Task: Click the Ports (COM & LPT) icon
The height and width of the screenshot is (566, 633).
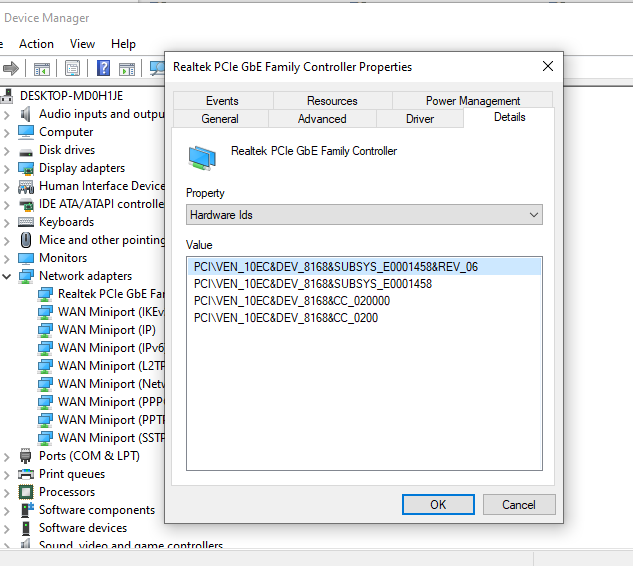Action: coord(25,456)
